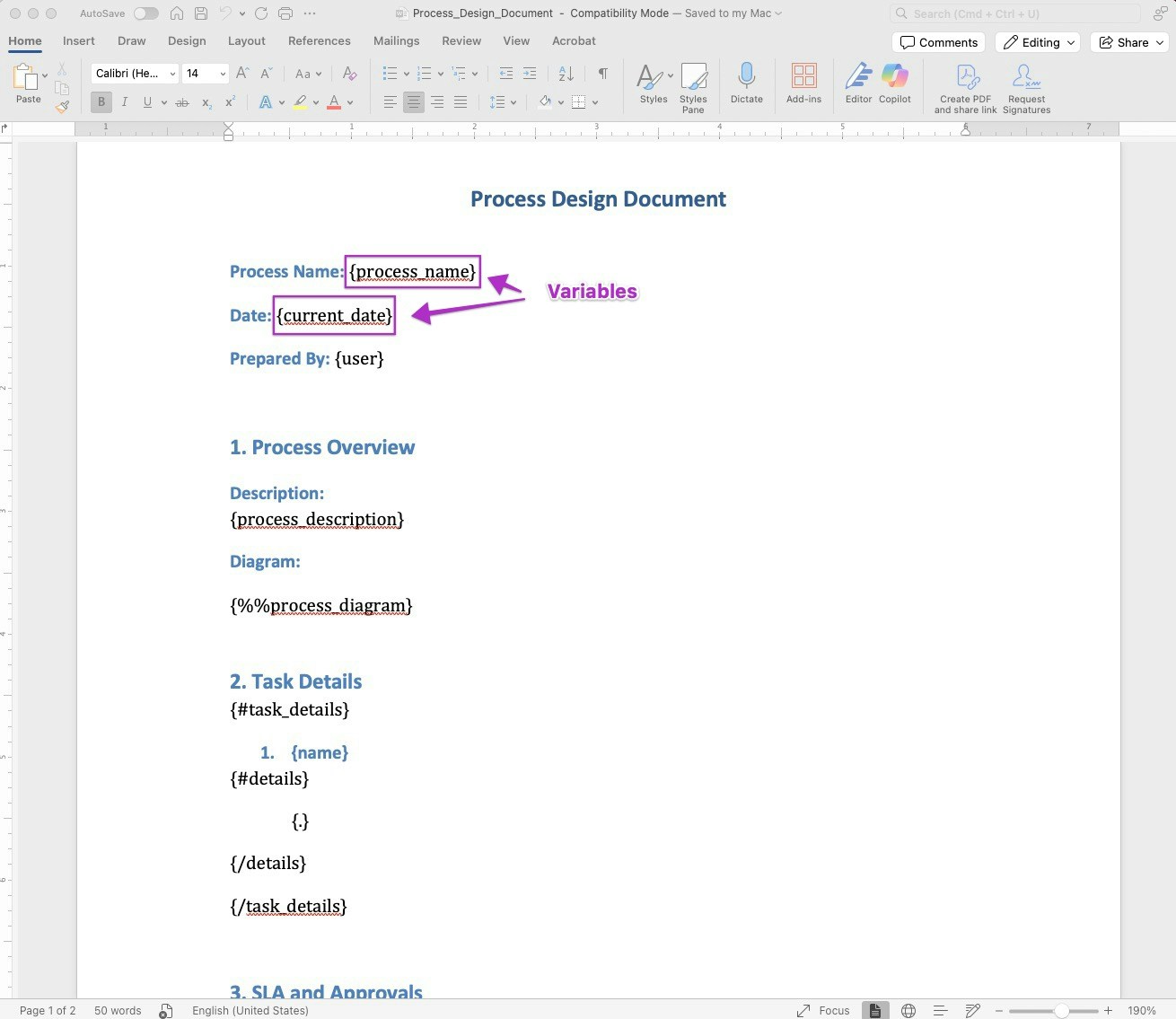
Task: Open the Acrobat tab
Action: 574,40
